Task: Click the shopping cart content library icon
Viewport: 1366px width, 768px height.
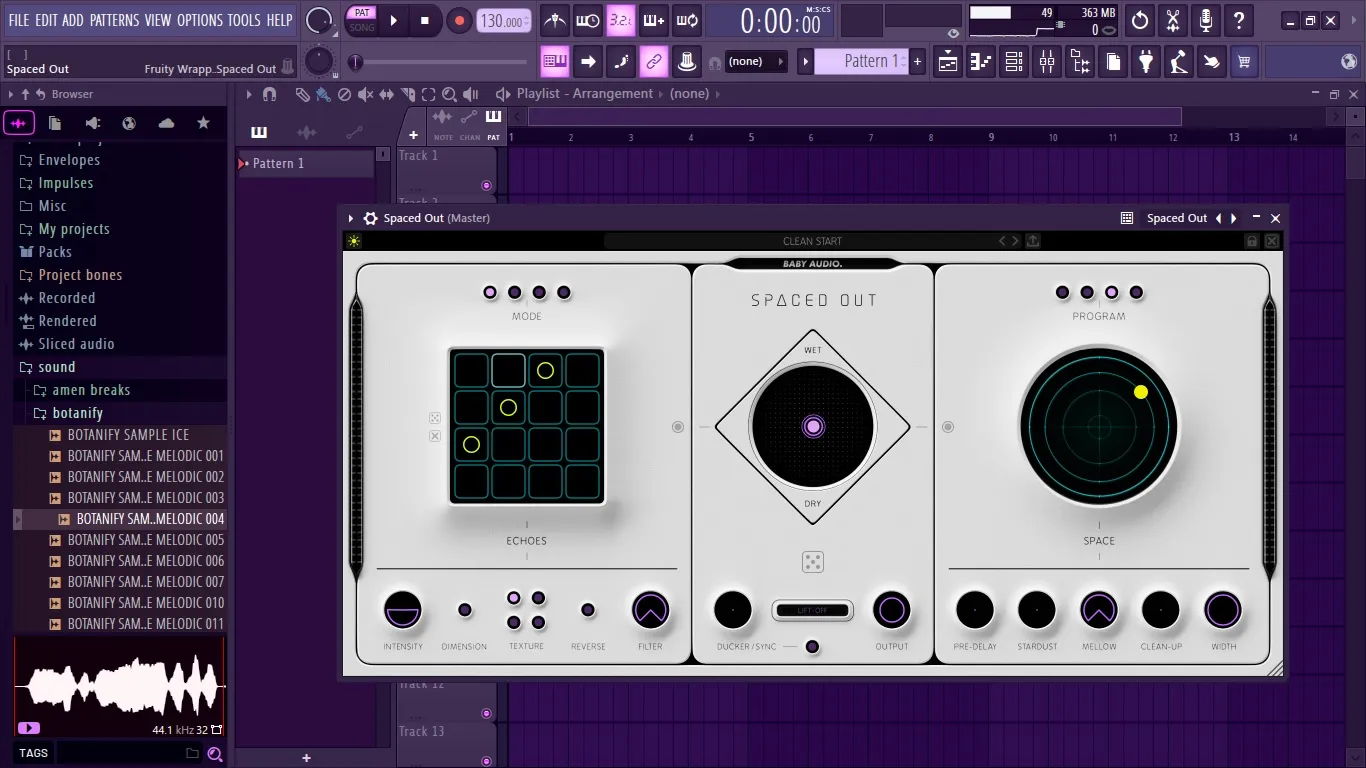Action: (x=1244, y=62)
